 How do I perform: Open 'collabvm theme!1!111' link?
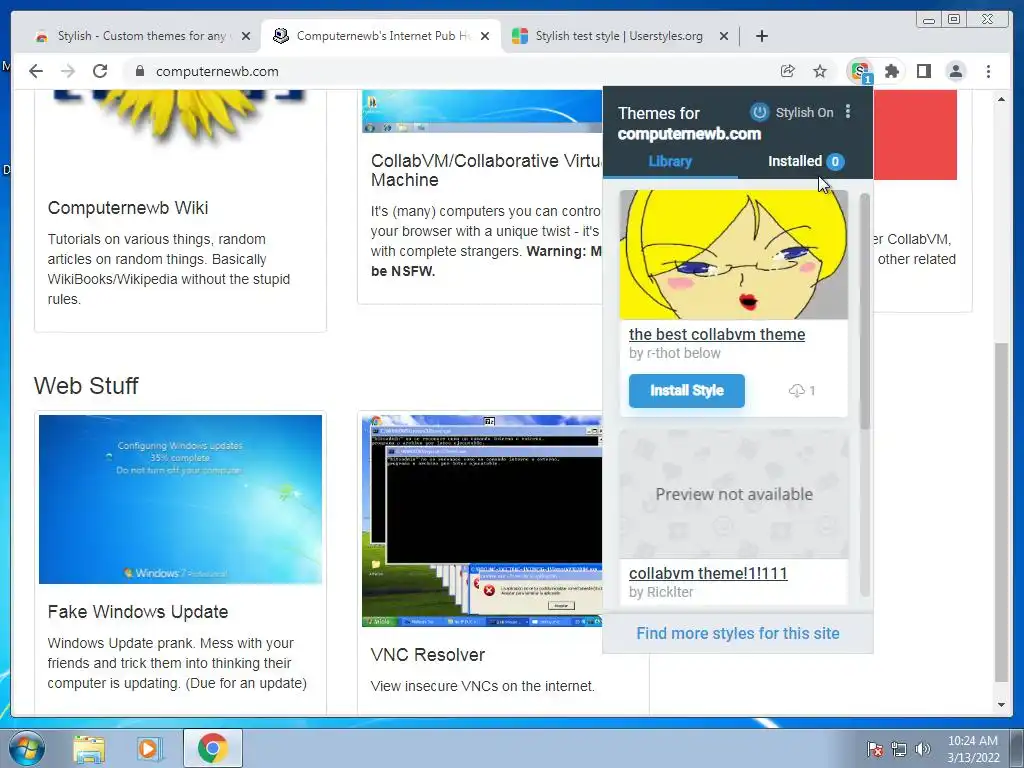[x=708, y=573]
